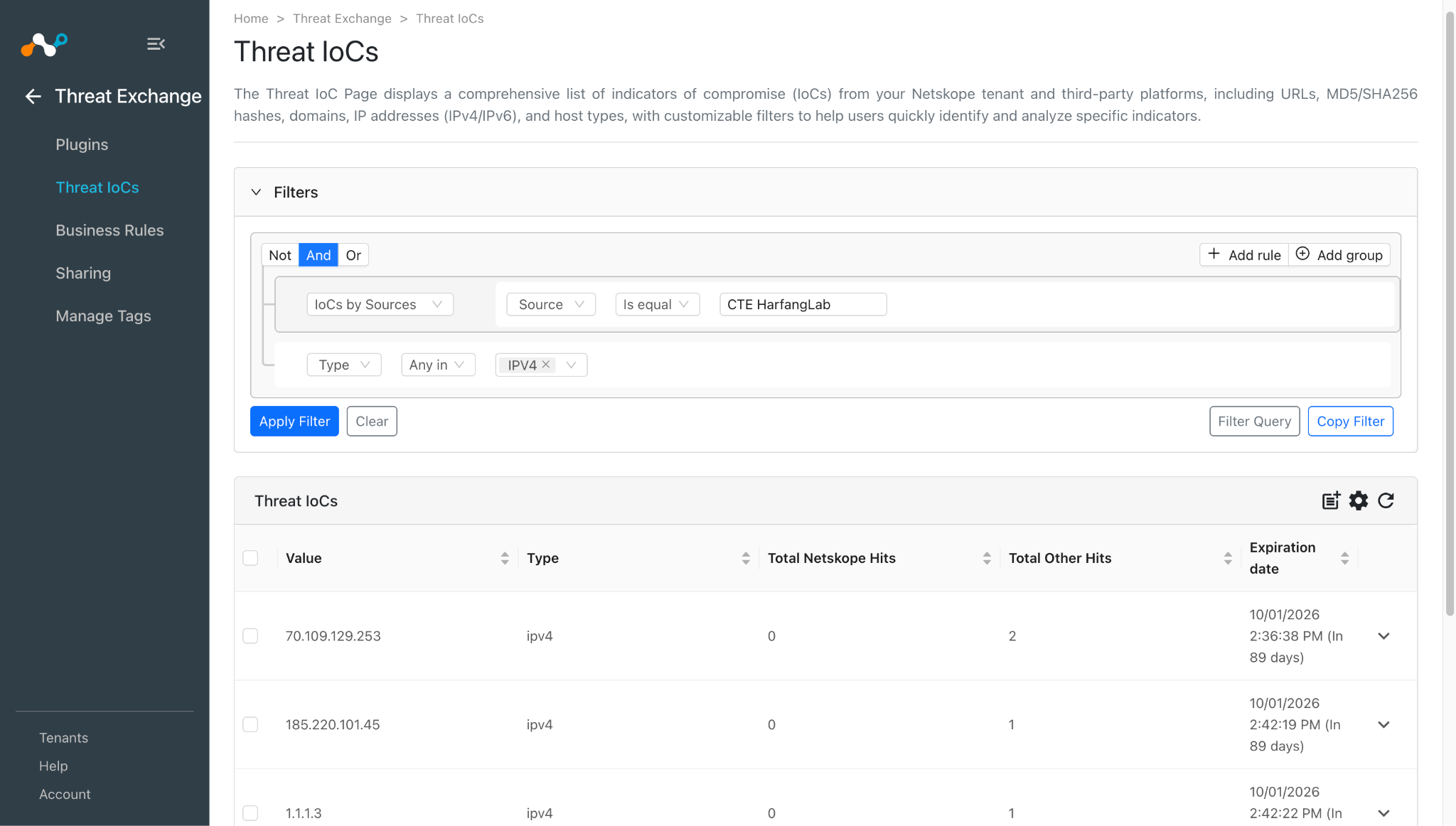This screenshot has height=826, width=1456.
Task: Click the export IoCs list icon
Action: click(1331, 500)
